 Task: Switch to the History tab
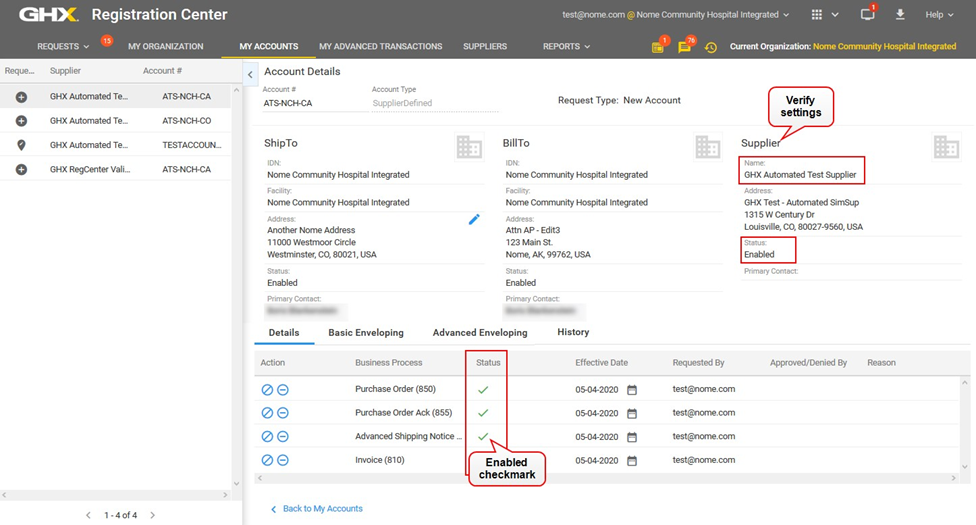tap(573, 332)
